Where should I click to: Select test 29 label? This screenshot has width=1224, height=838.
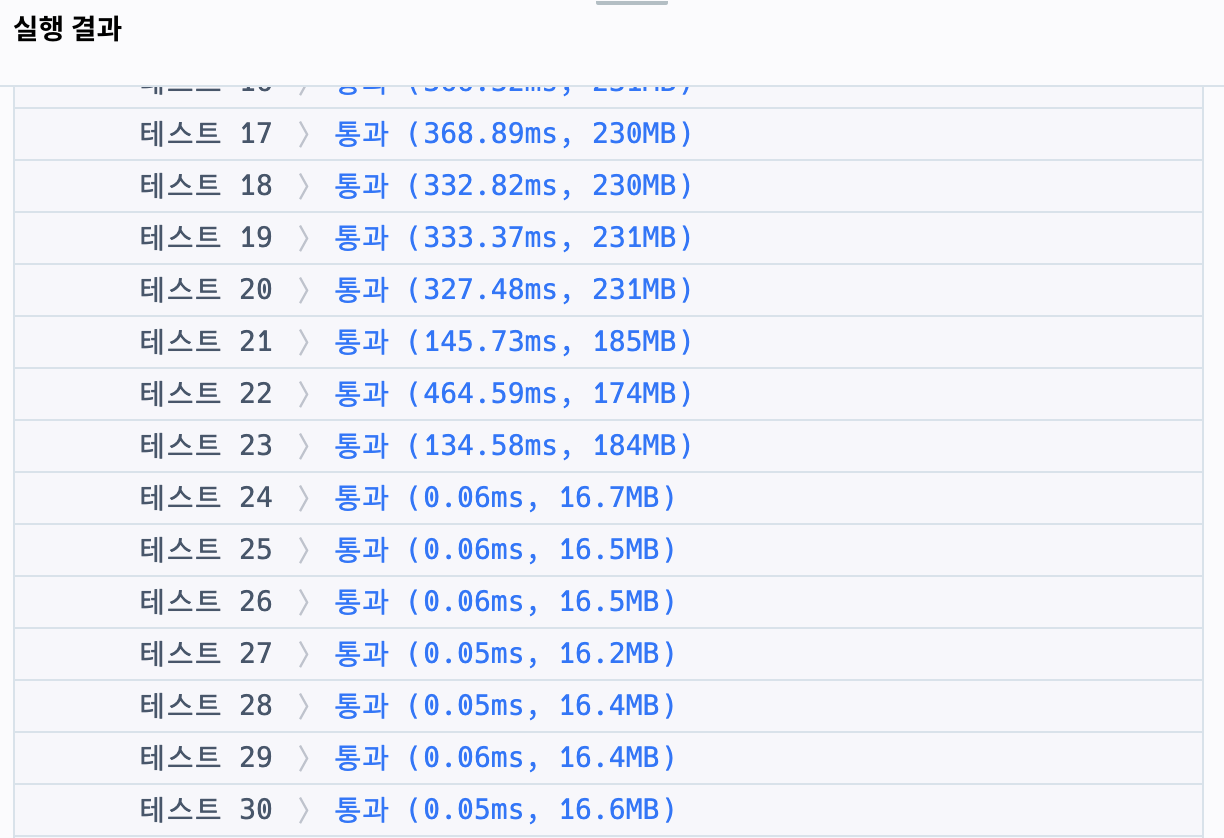206,757
